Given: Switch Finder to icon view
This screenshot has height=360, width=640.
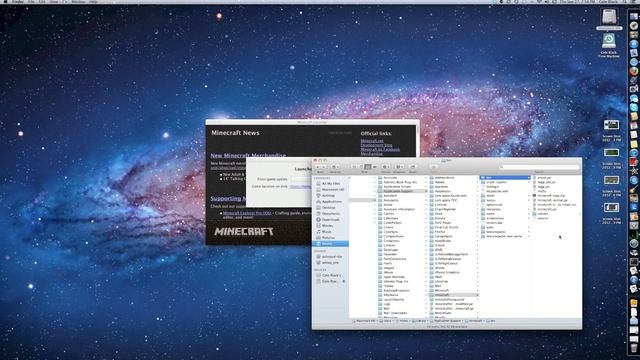Looking at the screenshot, I should tap(354, 167).
